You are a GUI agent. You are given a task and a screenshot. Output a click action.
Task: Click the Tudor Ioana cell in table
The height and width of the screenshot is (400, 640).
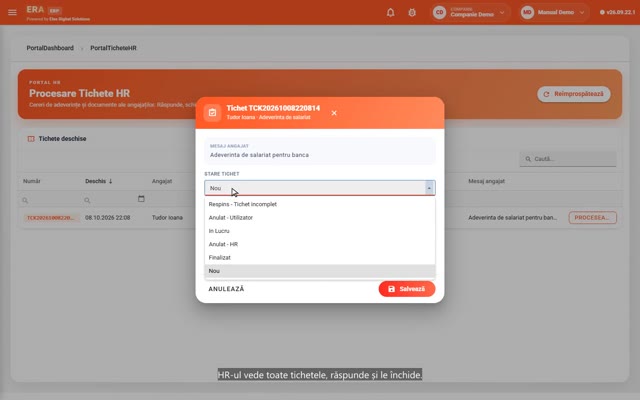167,218
